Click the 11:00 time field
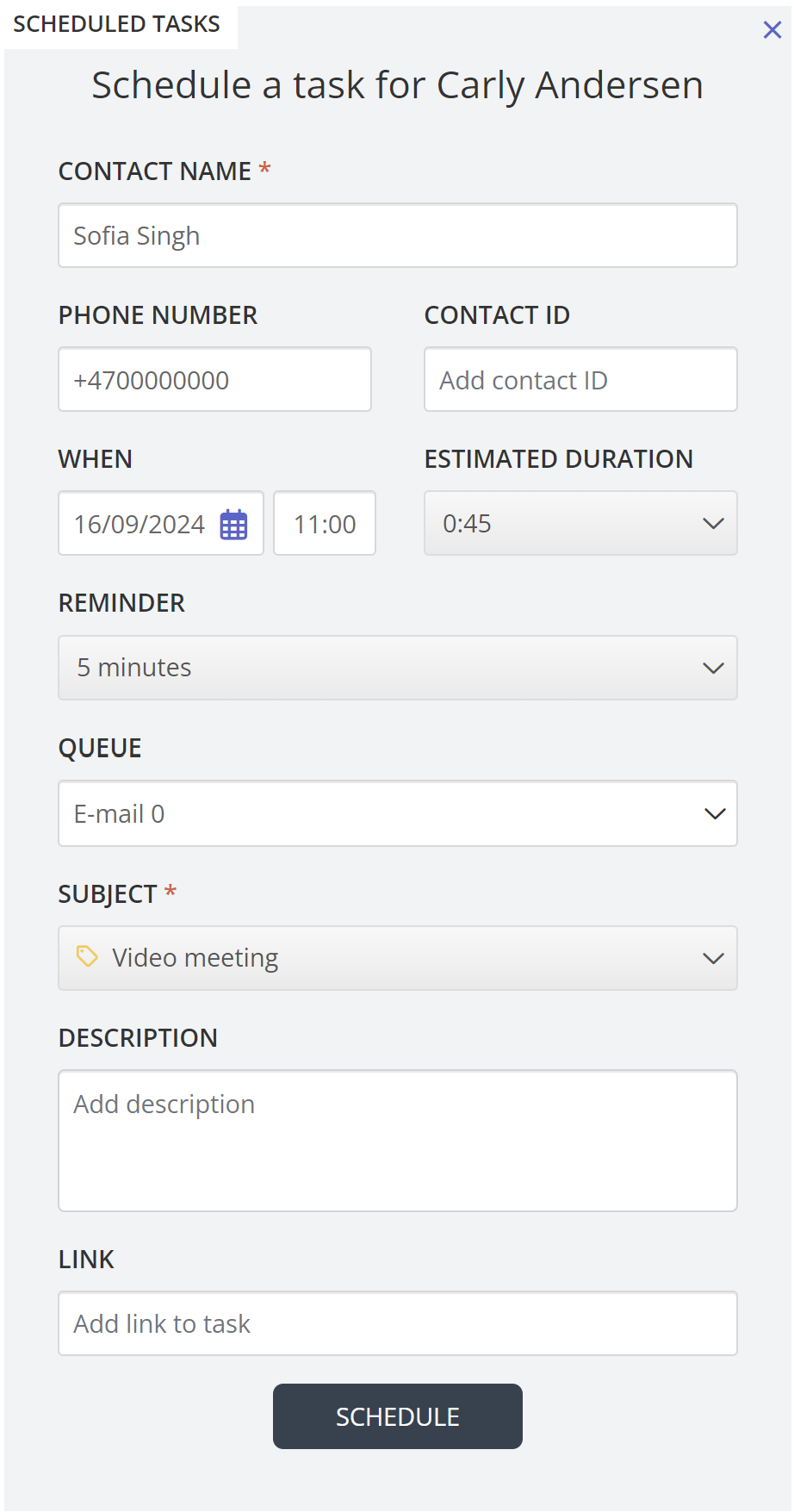The height and width of the screenshot is (1512, 794). [x=325, y=525]
